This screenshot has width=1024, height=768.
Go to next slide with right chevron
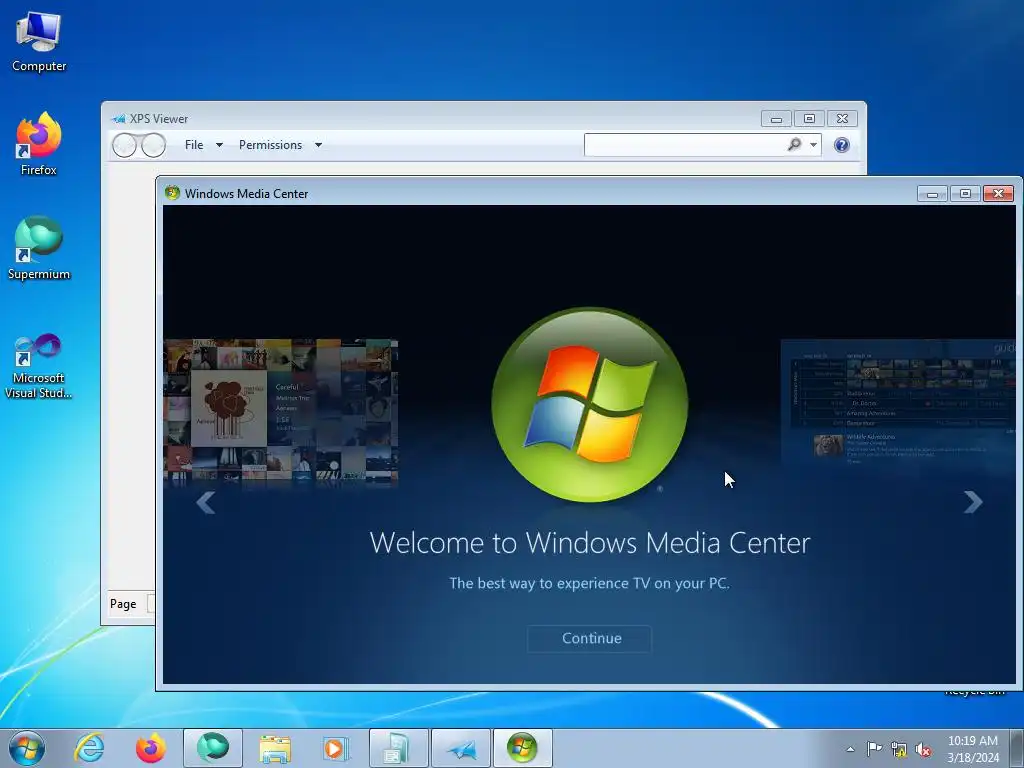[x=973, y=502]
